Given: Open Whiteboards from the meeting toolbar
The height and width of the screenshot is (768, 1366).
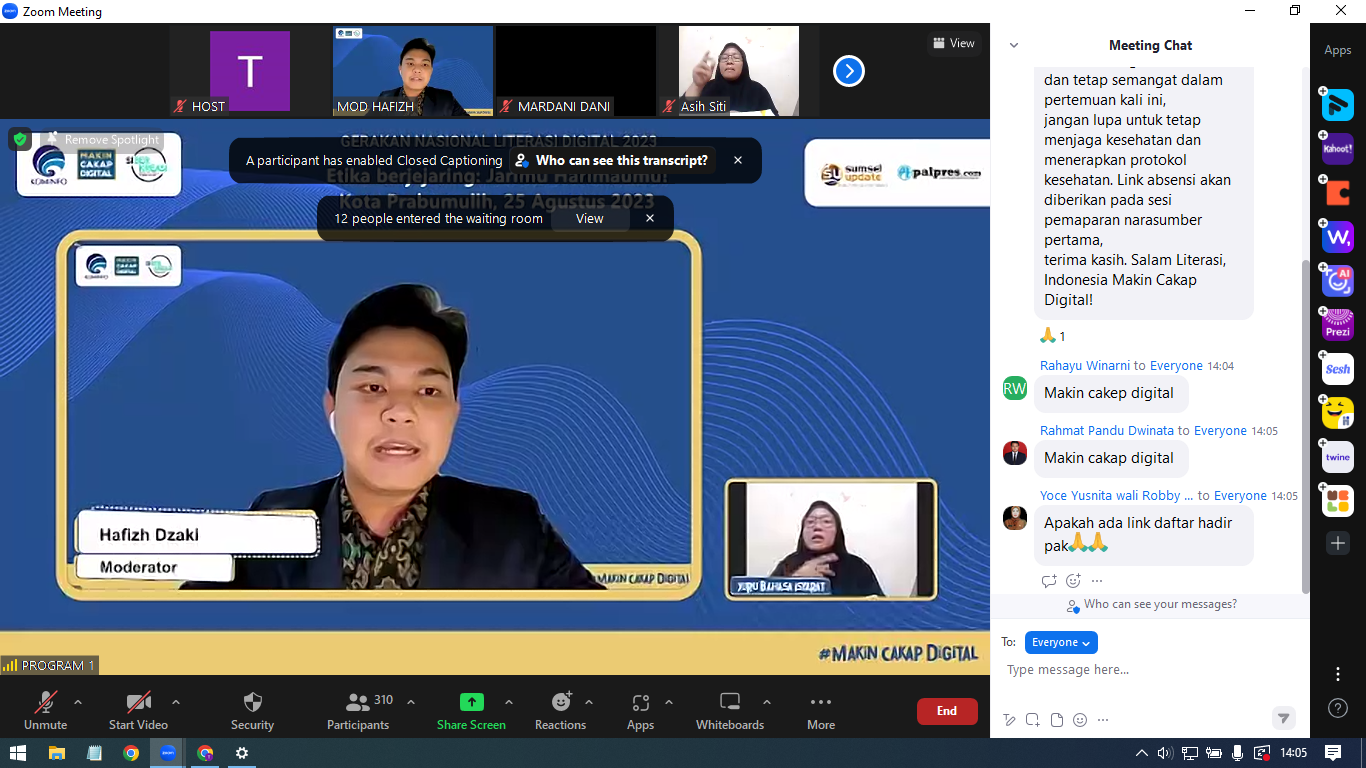Looking at the screenshot, I should 730,710.
